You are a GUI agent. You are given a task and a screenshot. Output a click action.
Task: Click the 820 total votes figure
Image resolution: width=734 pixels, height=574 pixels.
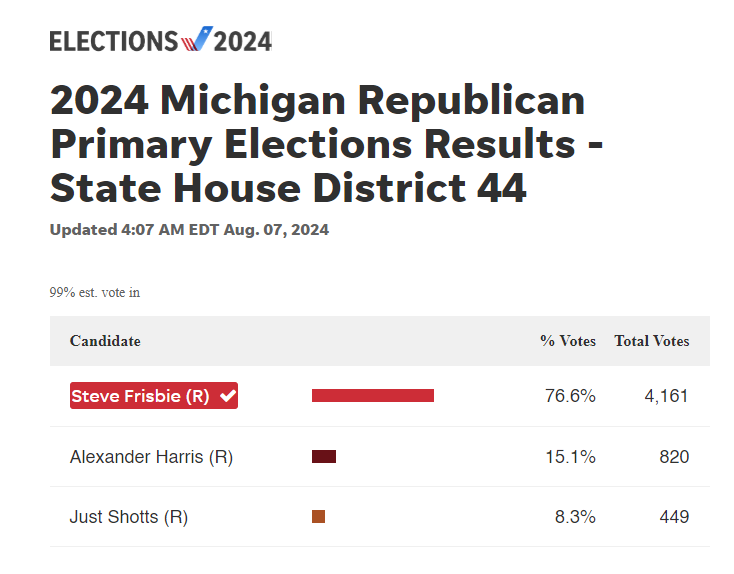674,457
